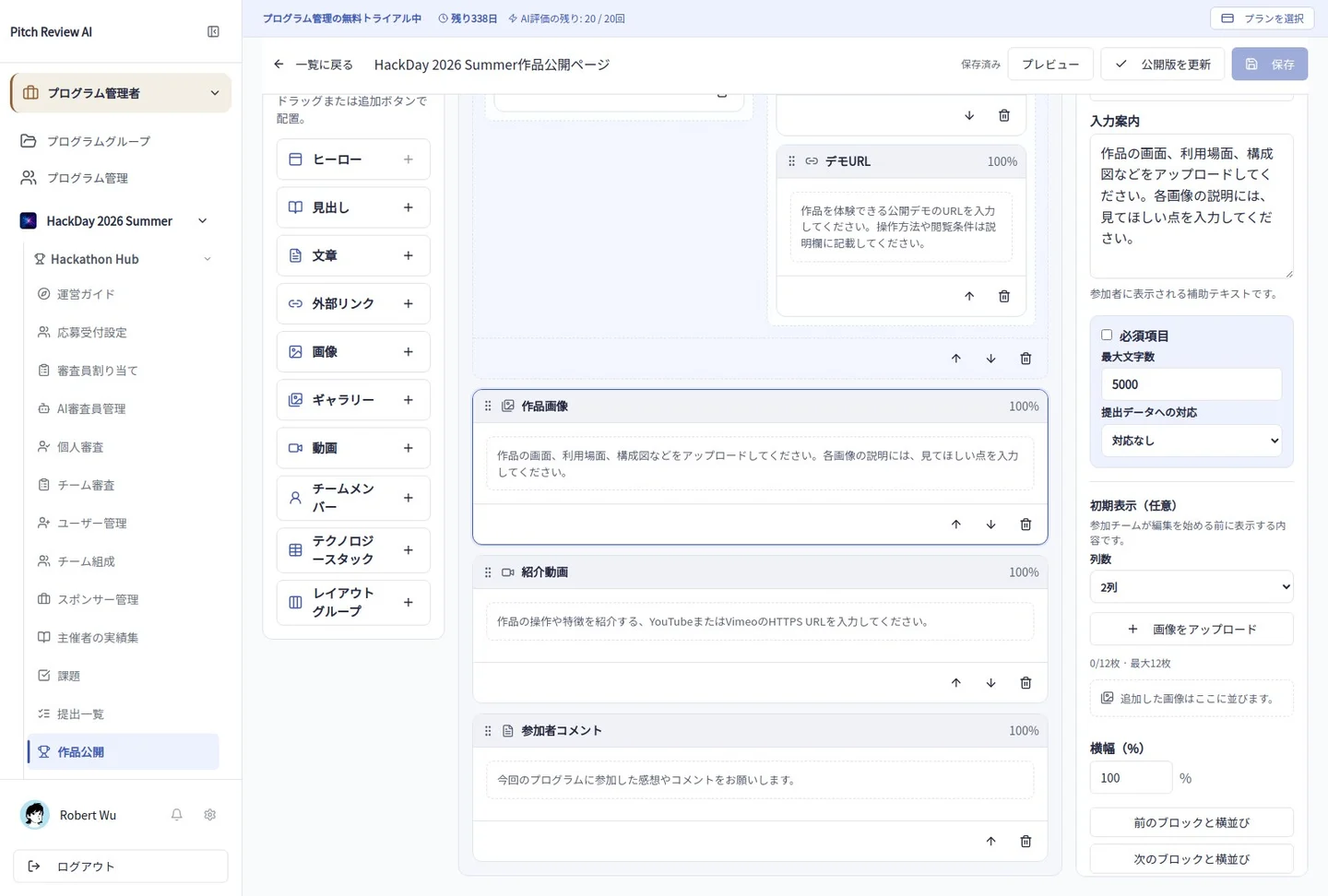This screenshot has height=896, width=1328.
Task: Click the プレビュー button
Action: pyautogui.click(x=1050, y=65)
